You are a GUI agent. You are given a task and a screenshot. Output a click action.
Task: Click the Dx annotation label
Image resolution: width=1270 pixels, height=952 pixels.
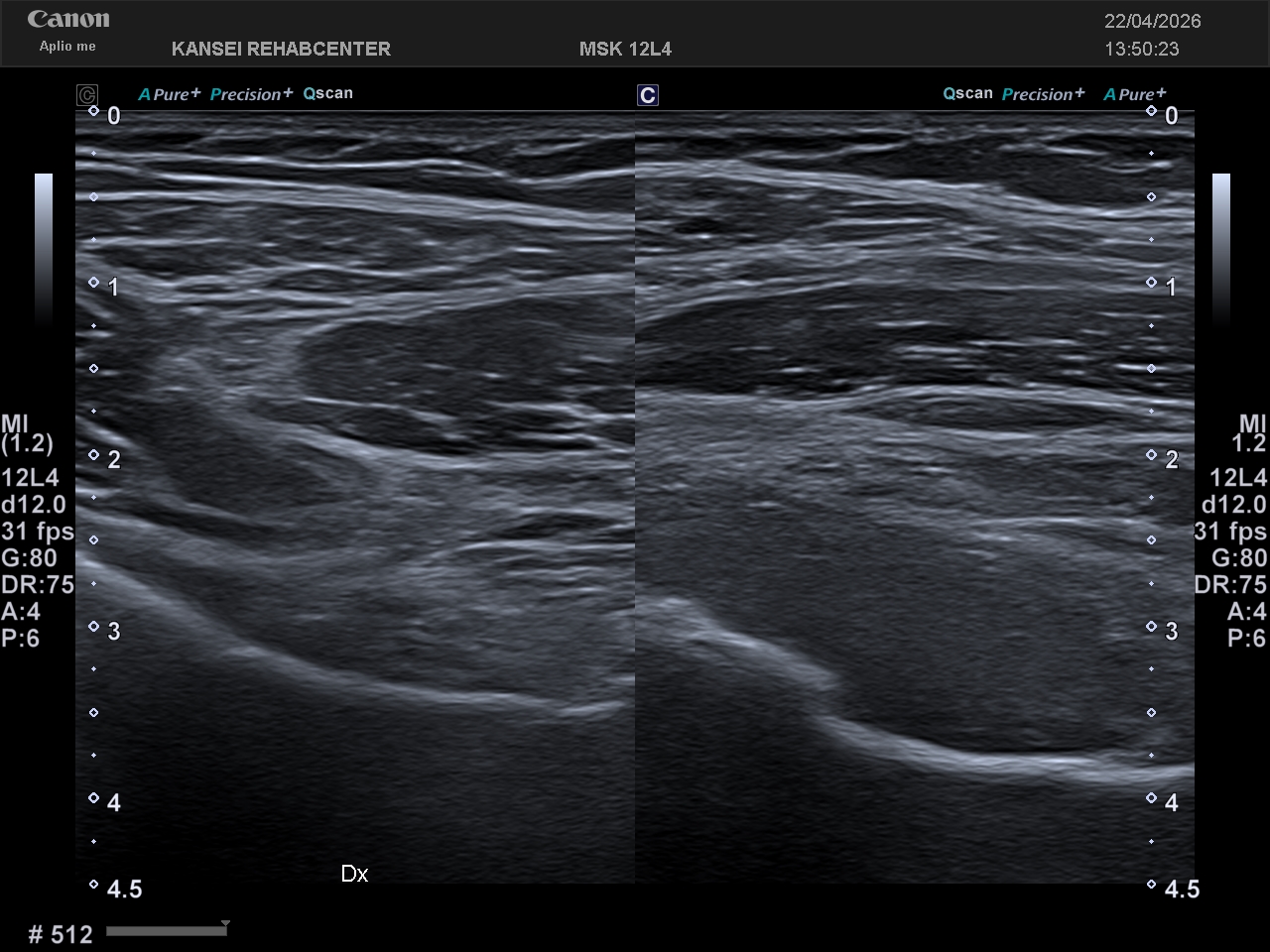(354, 874)
